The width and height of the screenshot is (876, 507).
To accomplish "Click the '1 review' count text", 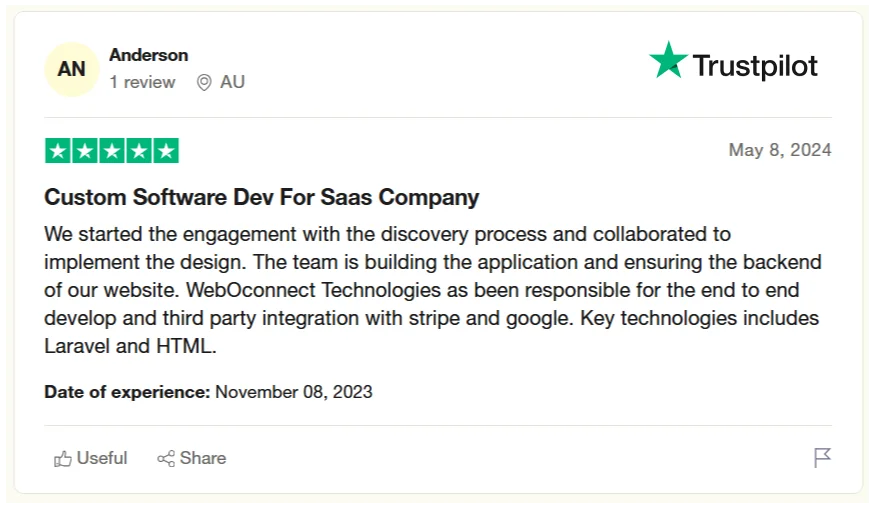I will point(142,82).
